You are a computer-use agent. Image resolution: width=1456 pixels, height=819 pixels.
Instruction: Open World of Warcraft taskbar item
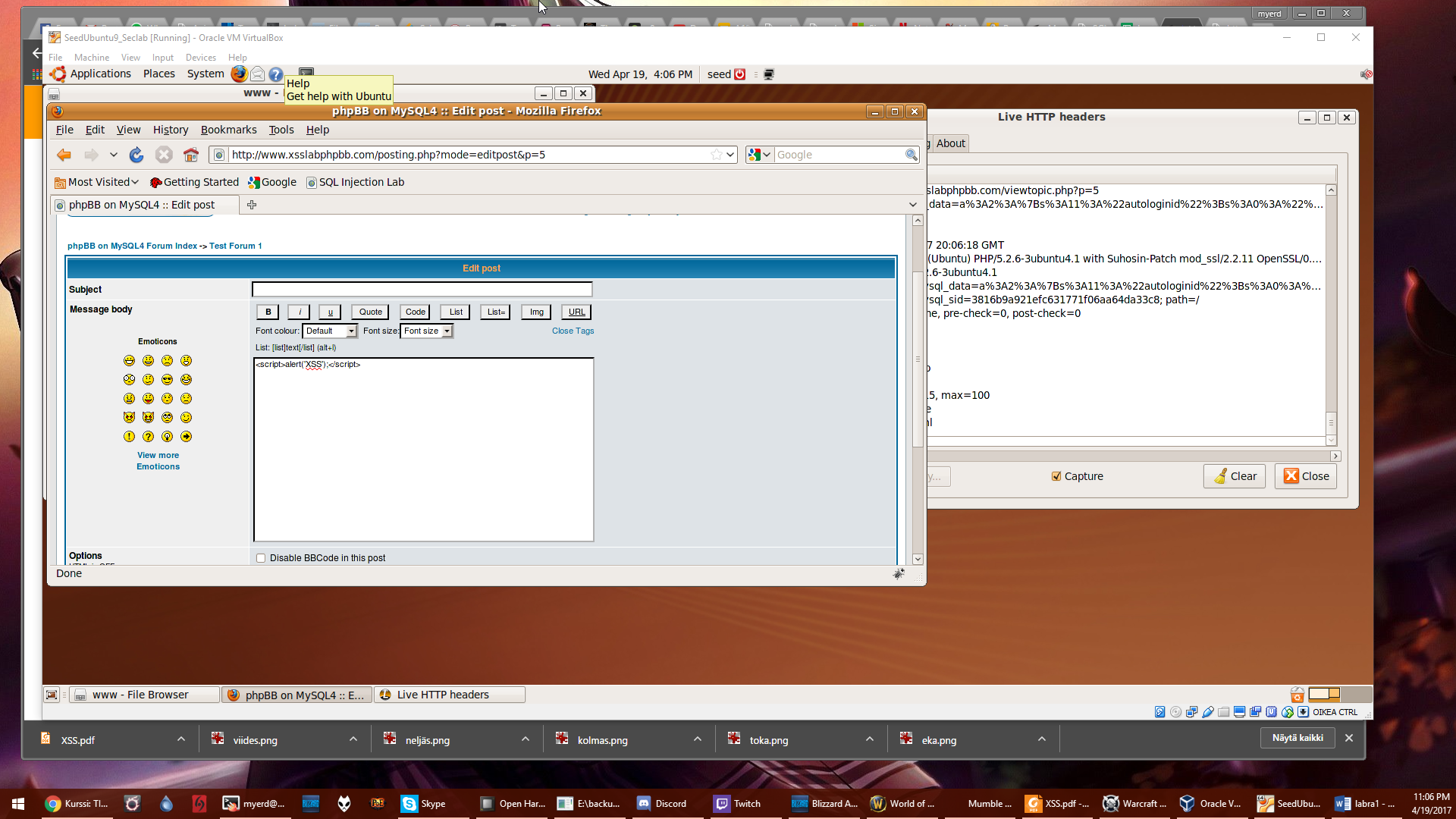click(x=903, y=804)
